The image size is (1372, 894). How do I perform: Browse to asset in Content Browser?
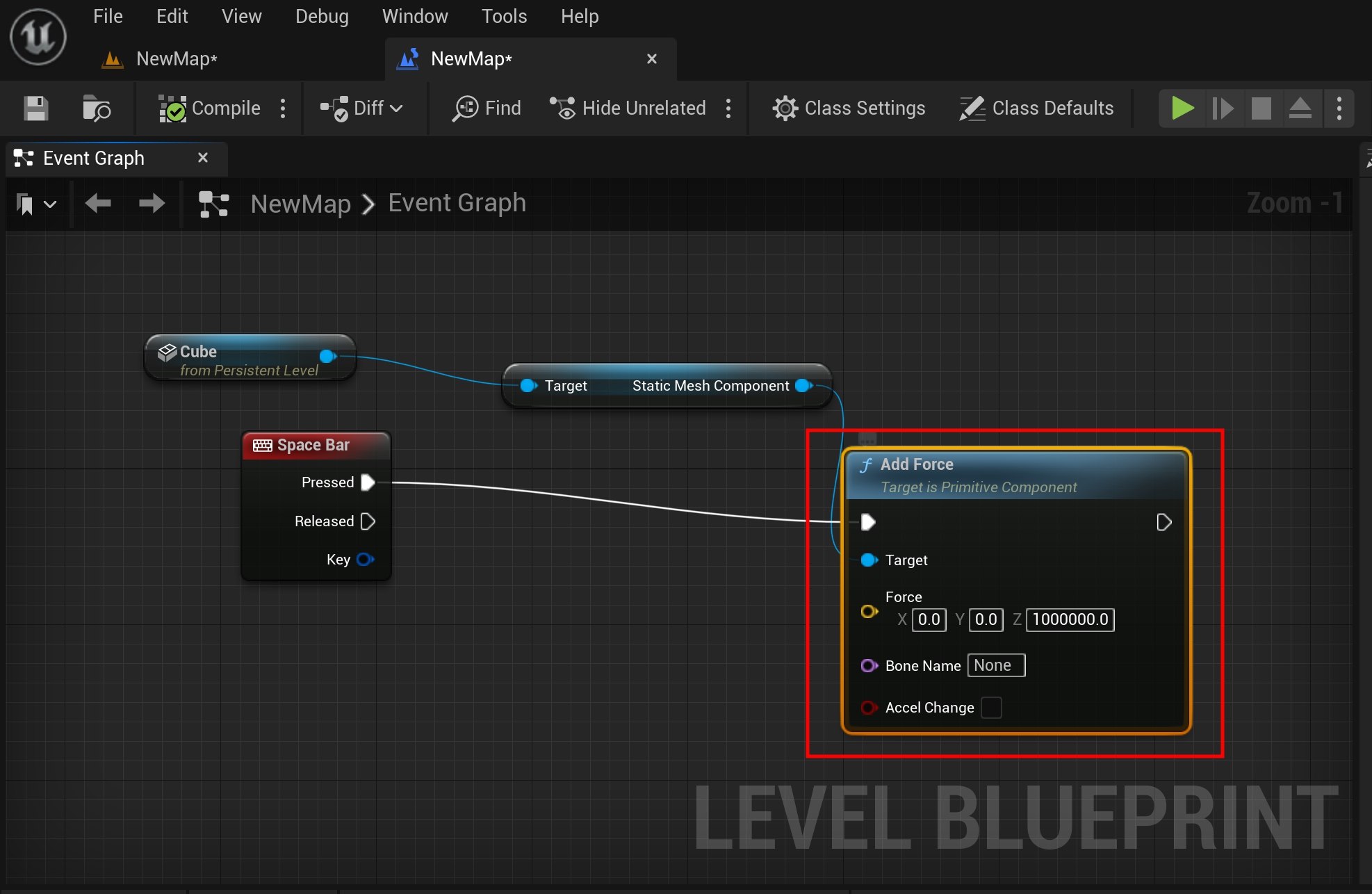[96, 108]
